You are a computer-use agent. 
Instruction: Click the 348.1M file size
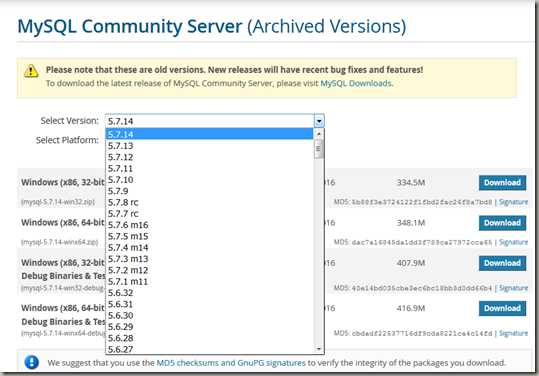[x=411, y=223]
